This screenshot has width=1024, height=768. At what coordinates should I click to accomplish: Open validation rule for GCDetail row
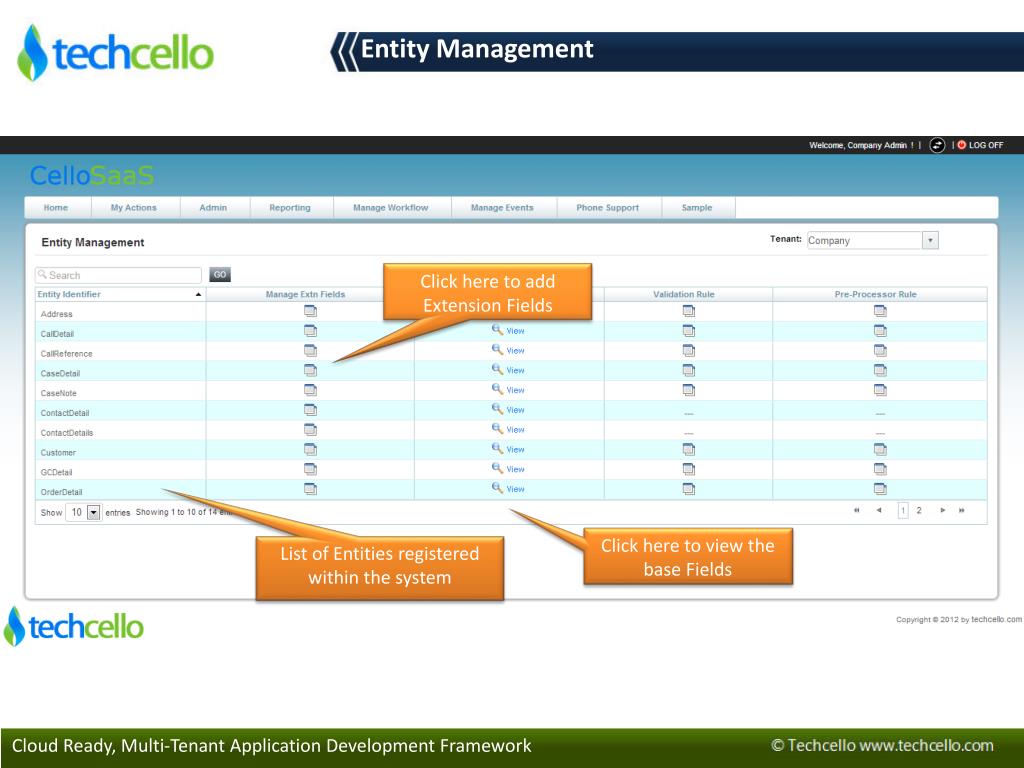(688, 469)
